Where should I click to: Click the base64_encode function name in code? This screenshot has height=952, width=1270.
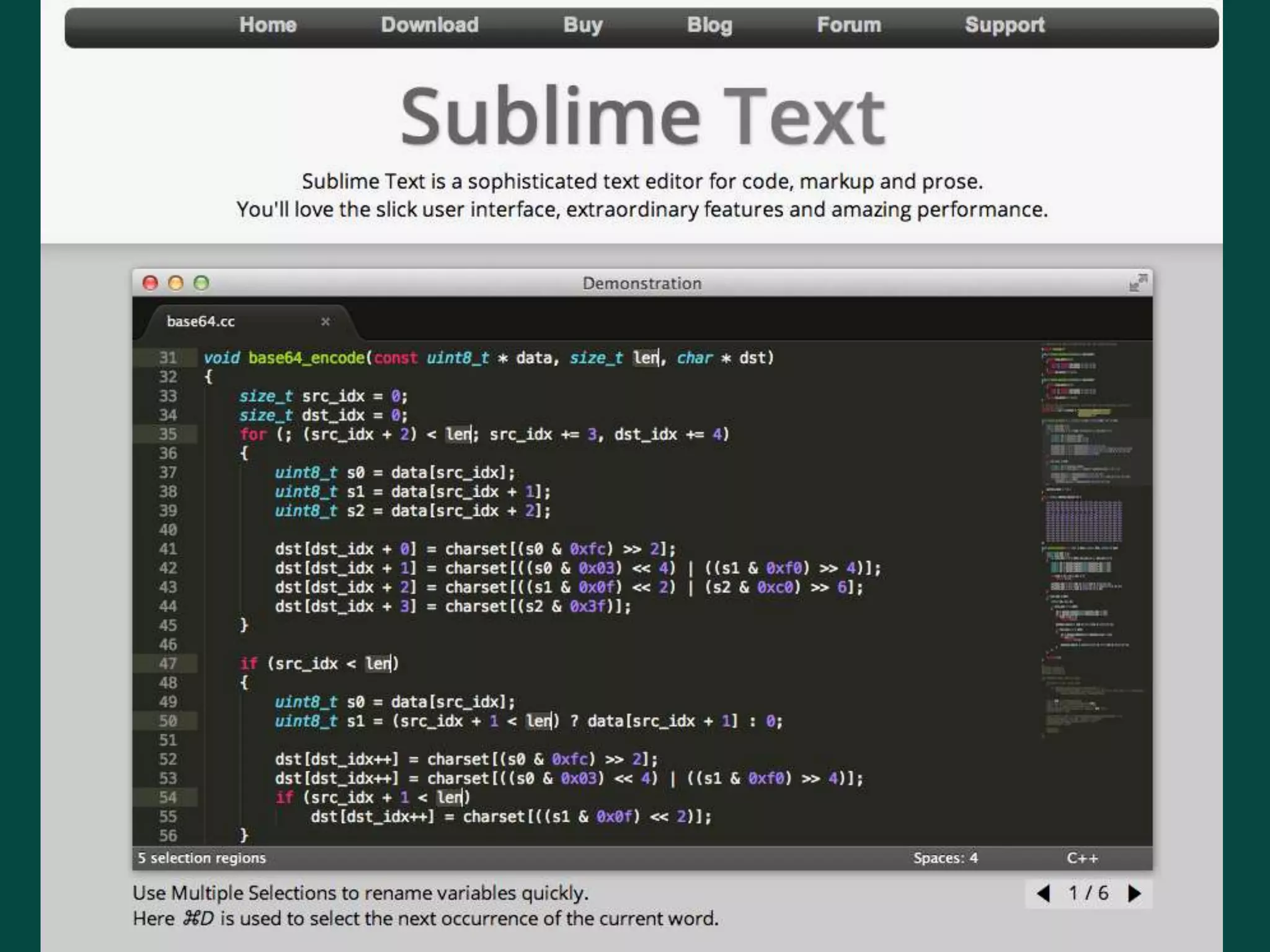pos(306,358)
